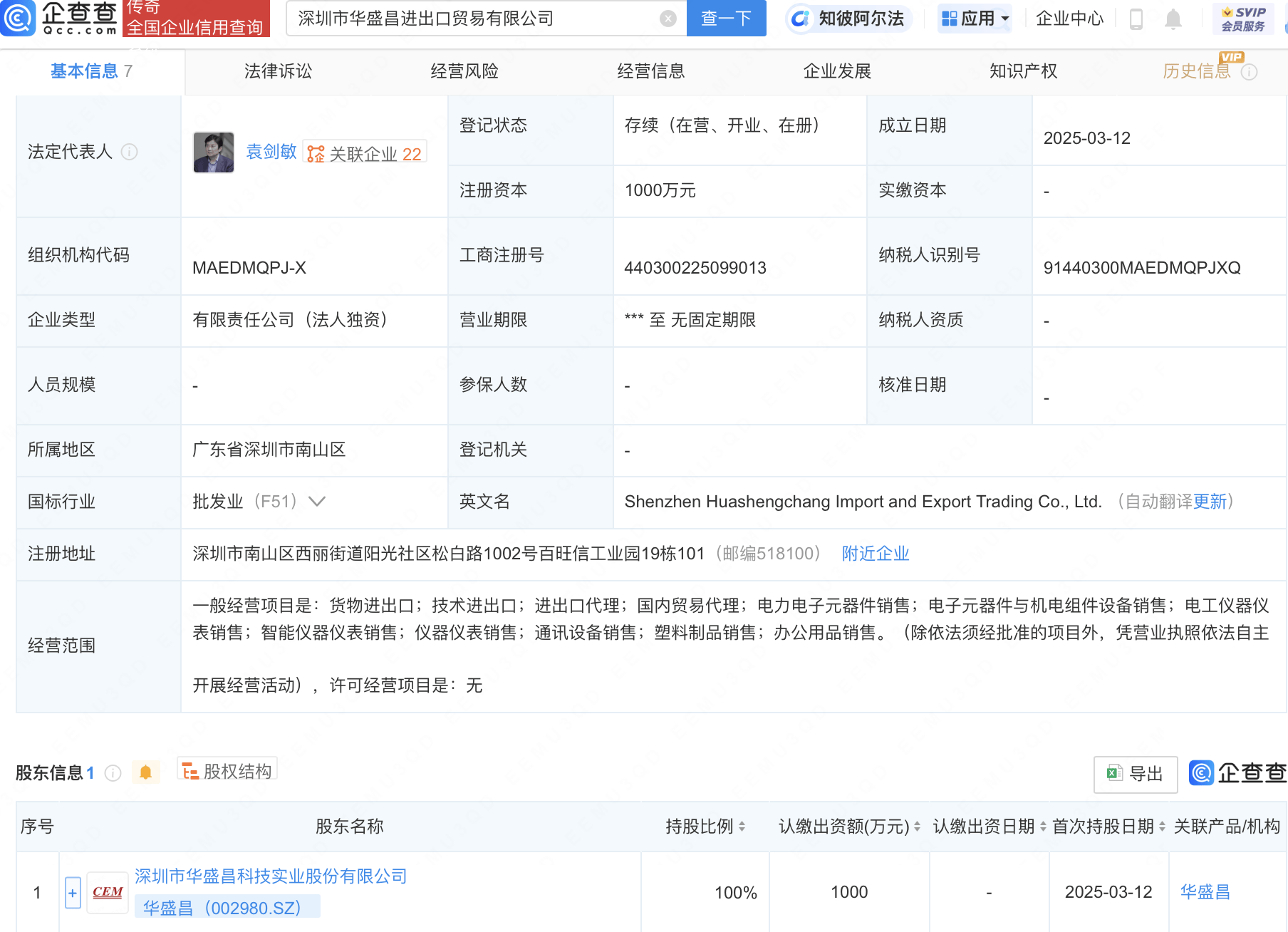This screenshot has height=932, width=1288.
Task: Expand the shareholder row with the plus button
Action: [x=73, y=893]
